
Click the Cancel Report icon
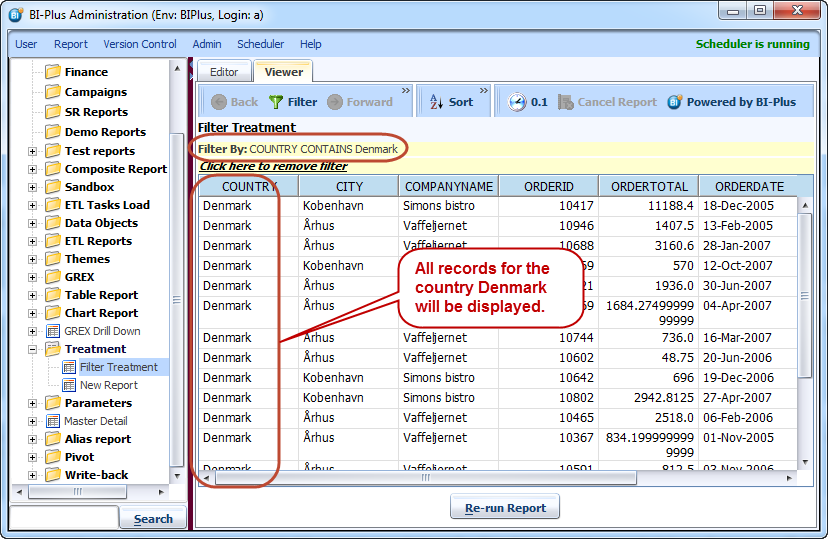566,102
